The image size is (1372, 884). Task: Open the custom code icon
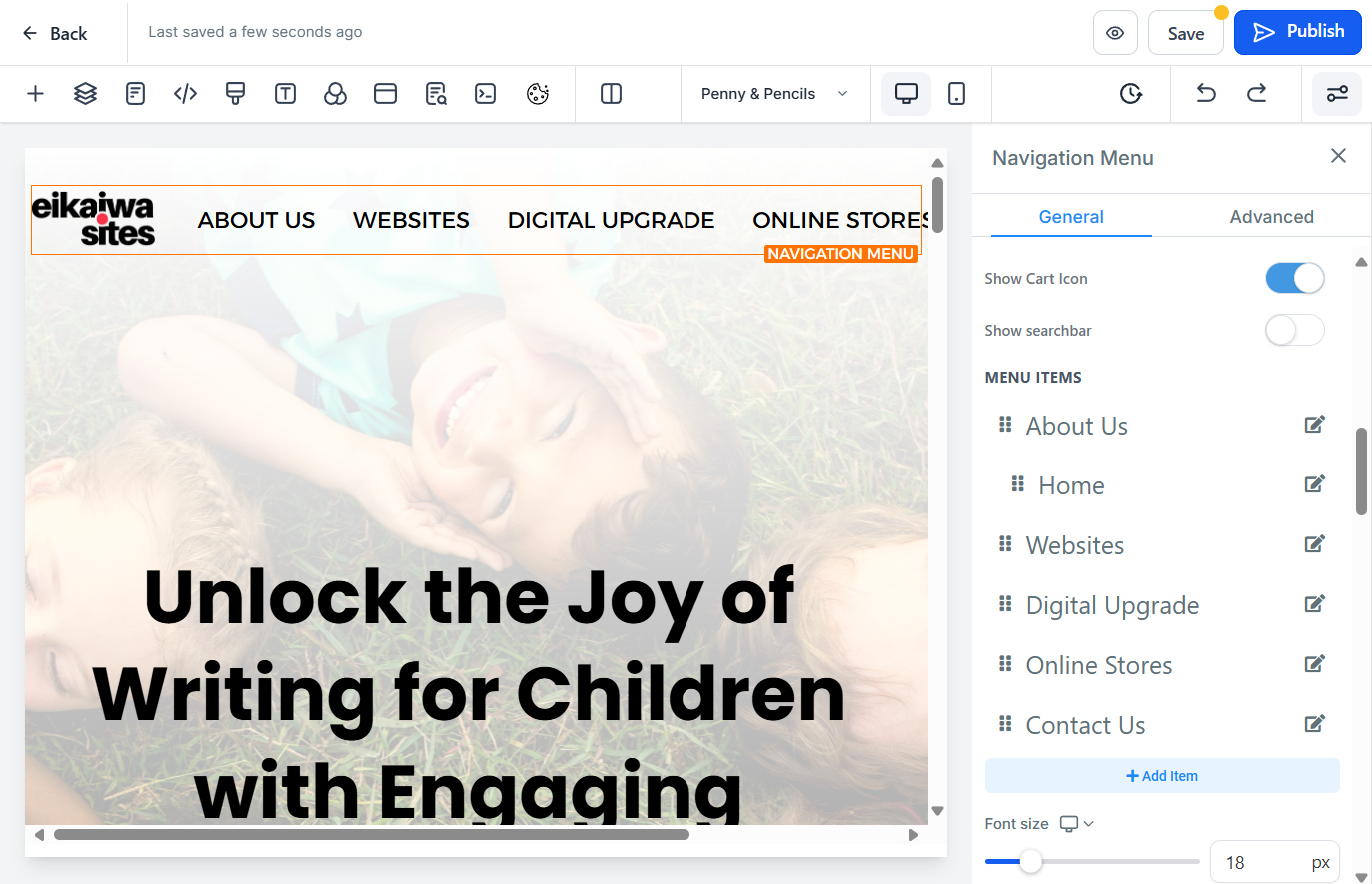pos(185,94)
